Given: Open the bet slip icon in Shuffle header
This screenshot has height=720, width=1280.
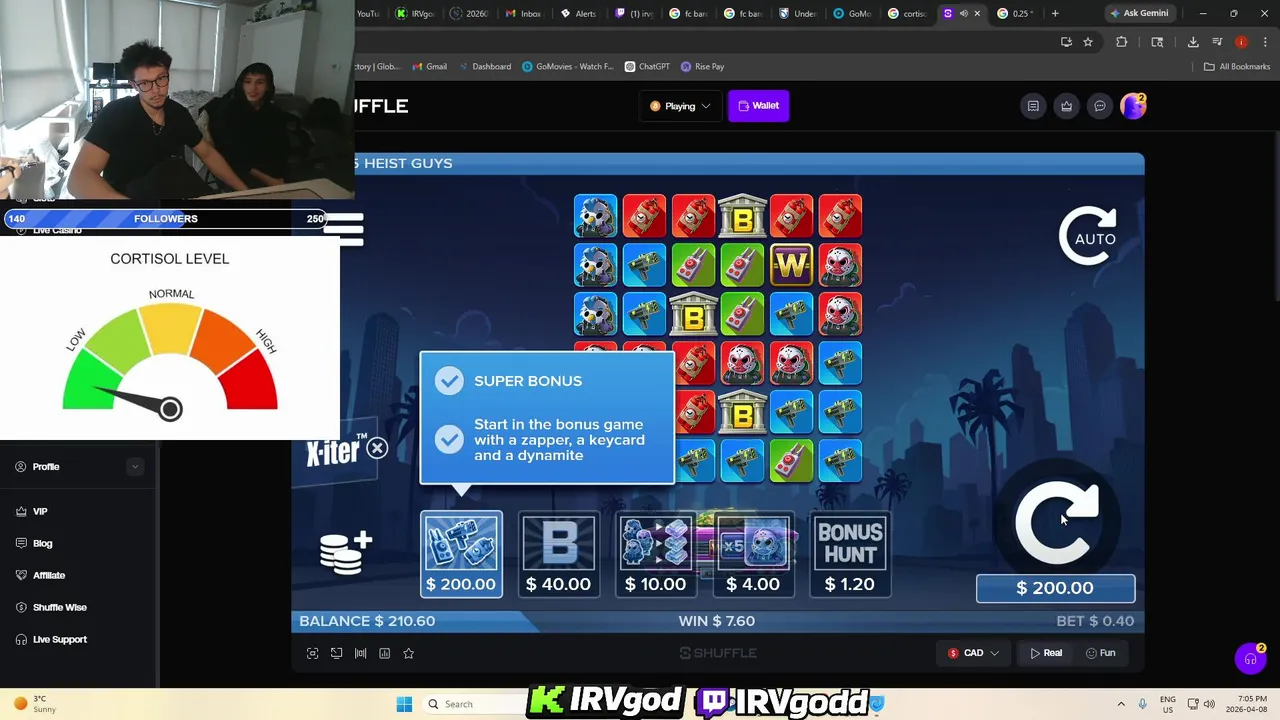Looking at the screenshot, I should [x=1033, y=106].
